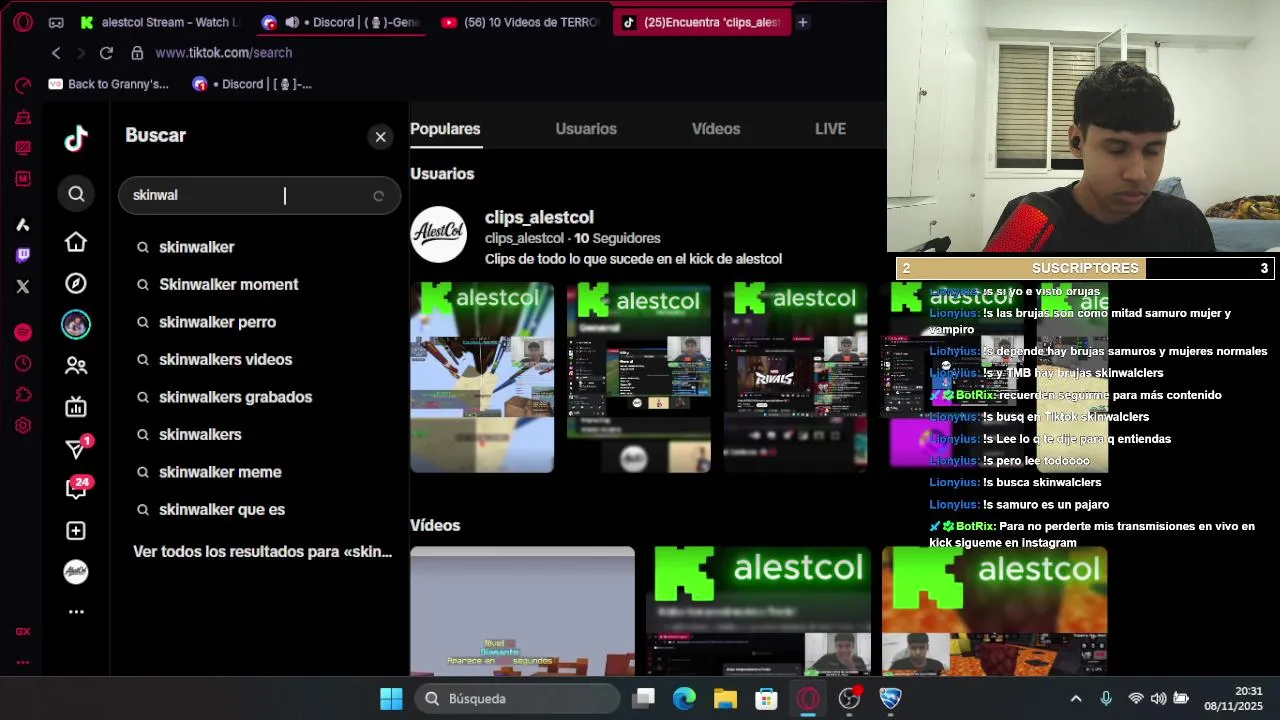Switch to the Populares tab
Image resolution: width=1280 pixels, height=720 pixels.
tap(445, 129)
